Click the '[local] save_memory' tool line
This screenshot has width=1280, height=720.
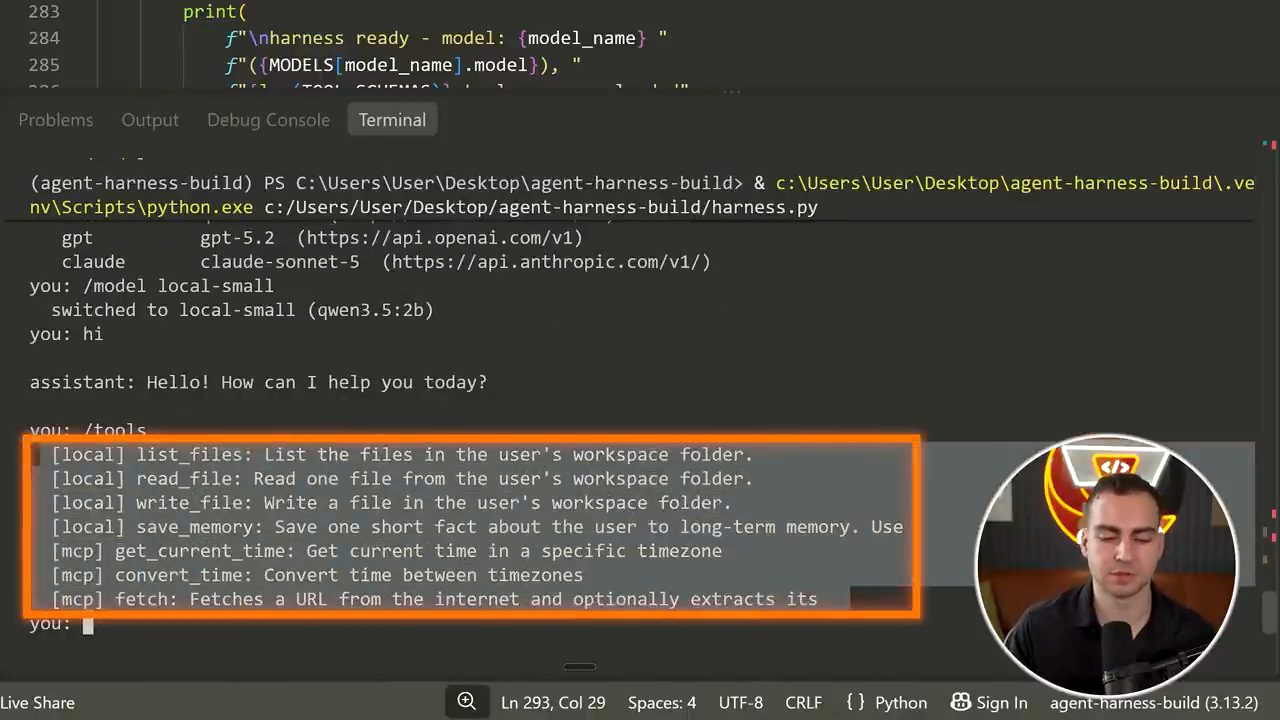click(477, 527)
